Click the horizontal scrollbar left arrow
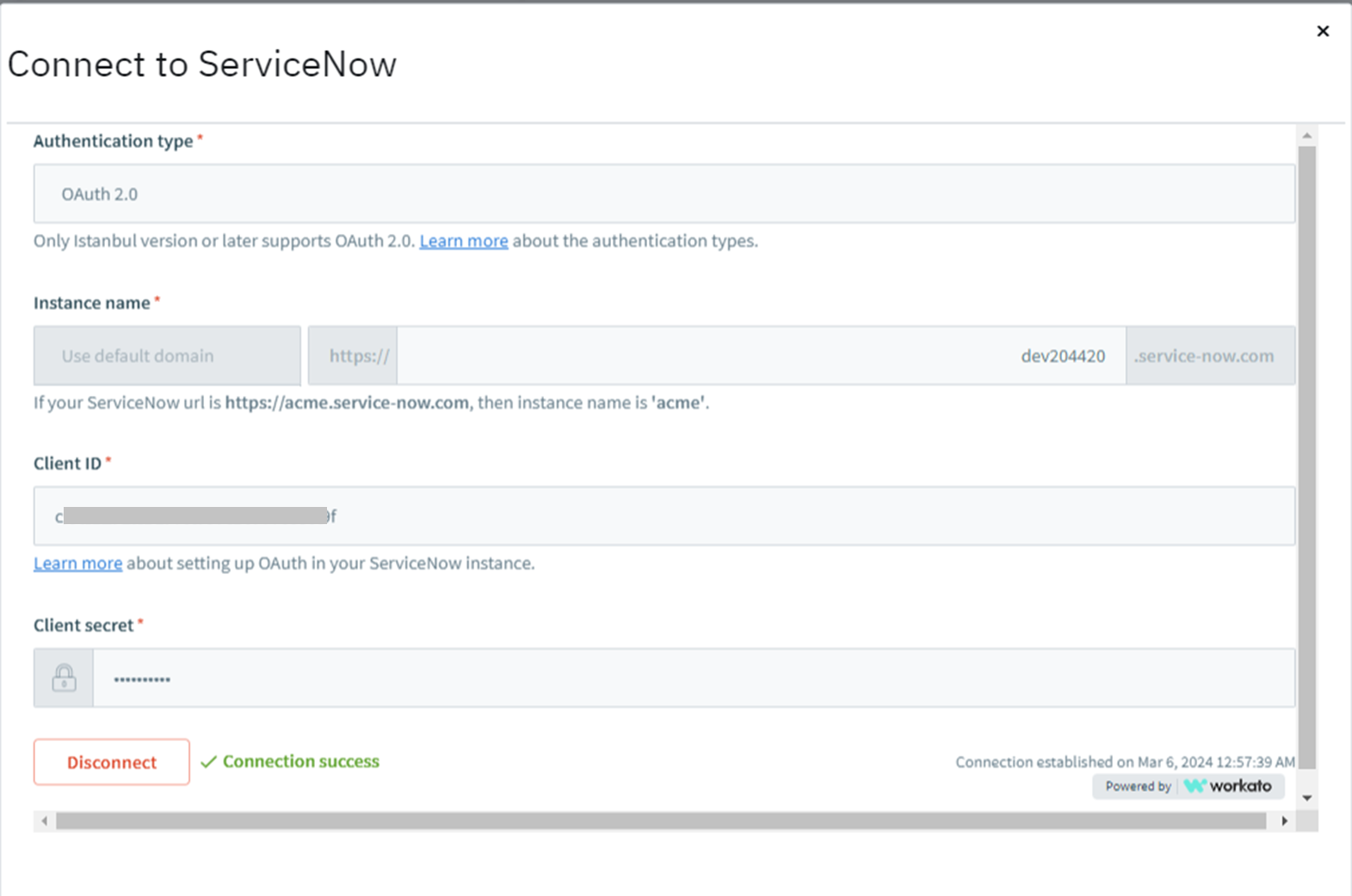The width and height of the screenshot is (1352, 896). tap(45, 821)
